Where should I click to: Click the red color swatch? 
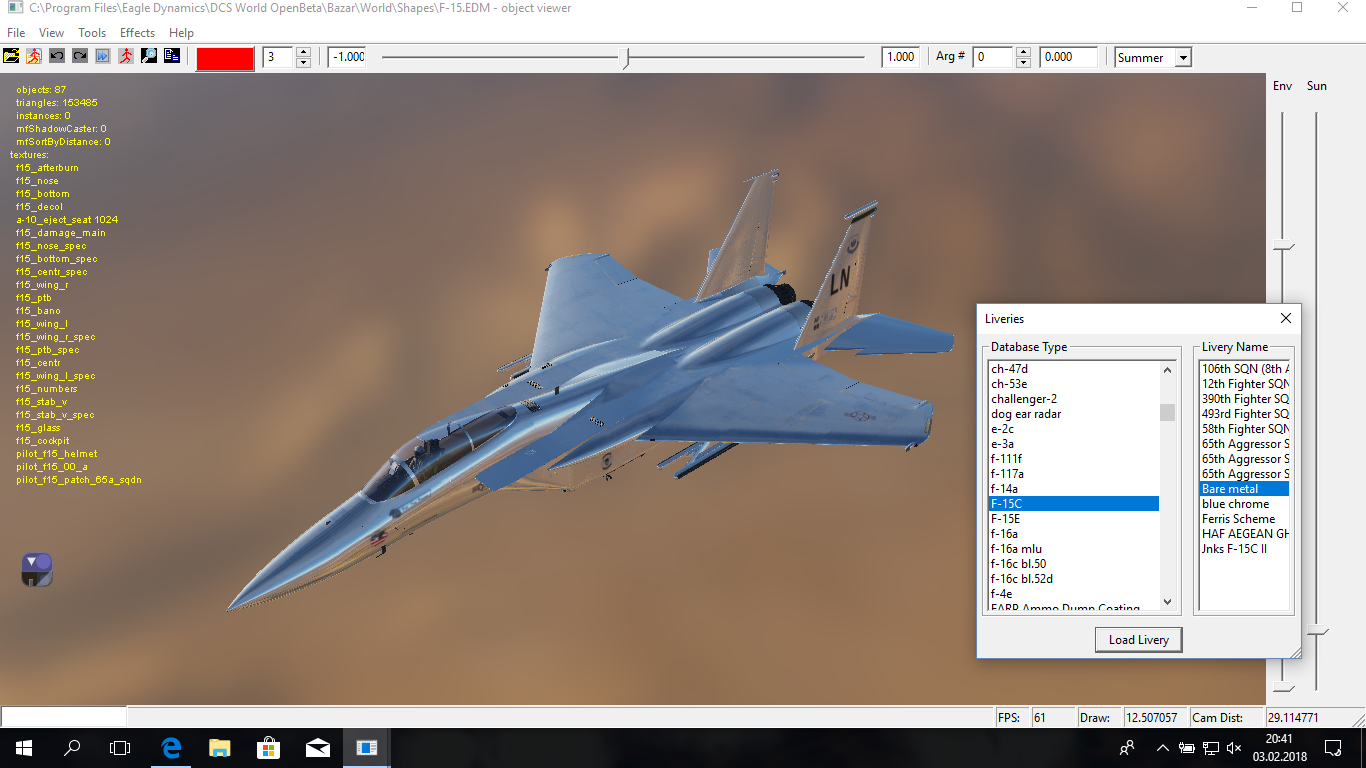(x=225, y=58)
